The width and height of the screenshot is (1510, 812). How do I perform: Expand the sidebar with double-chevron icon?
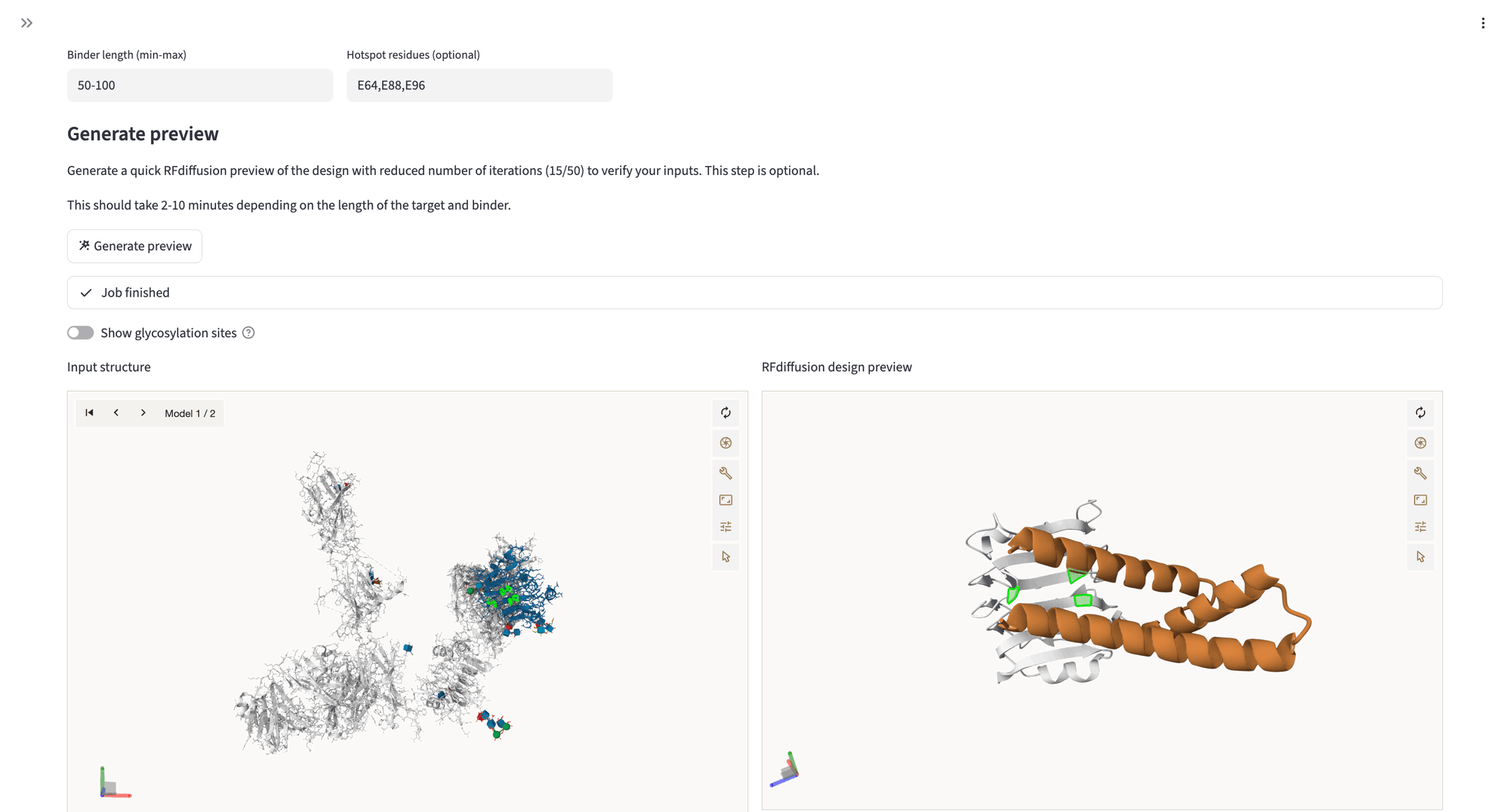[x=27, y=23]
